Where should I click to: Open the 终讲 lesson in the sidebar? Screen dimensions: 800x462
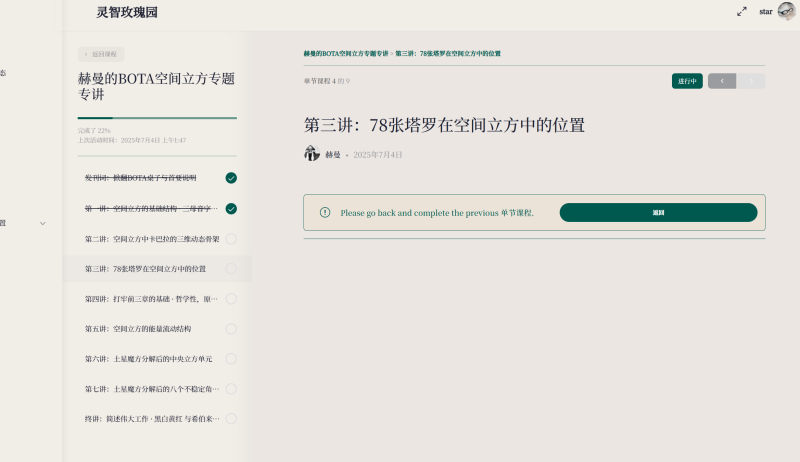152,419
